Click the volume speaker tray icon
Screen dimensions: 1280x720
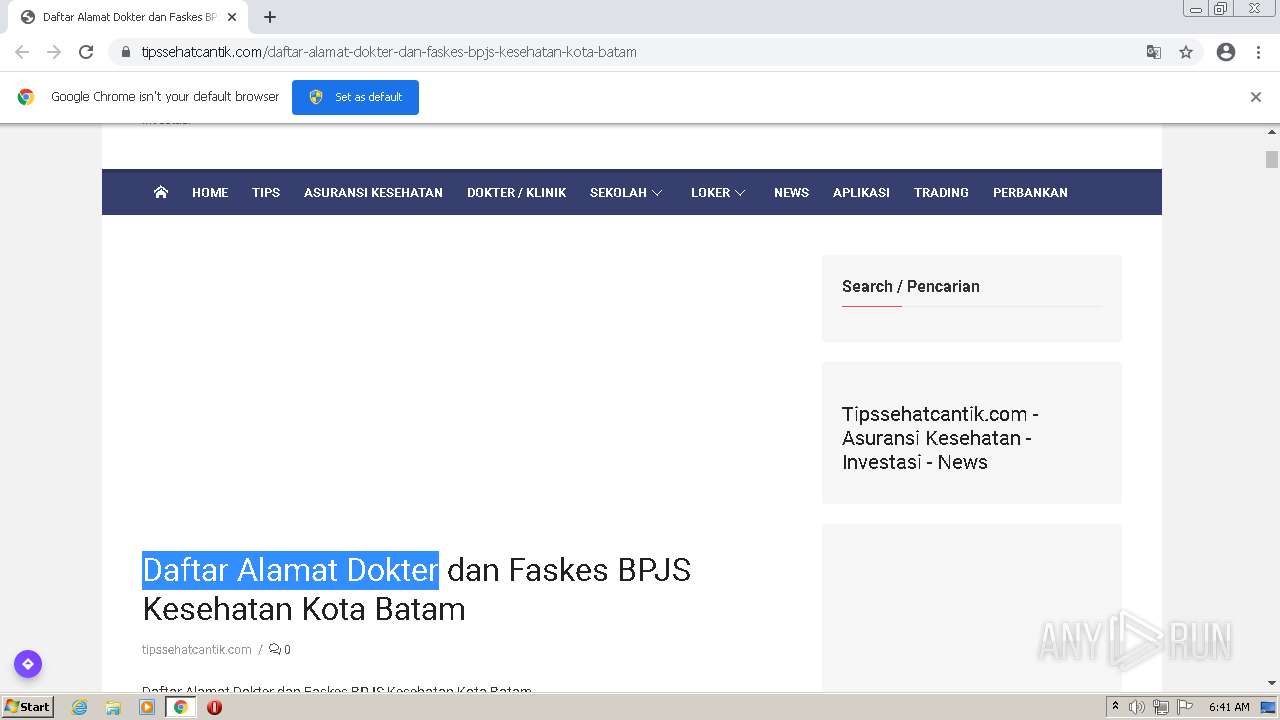1137,707
